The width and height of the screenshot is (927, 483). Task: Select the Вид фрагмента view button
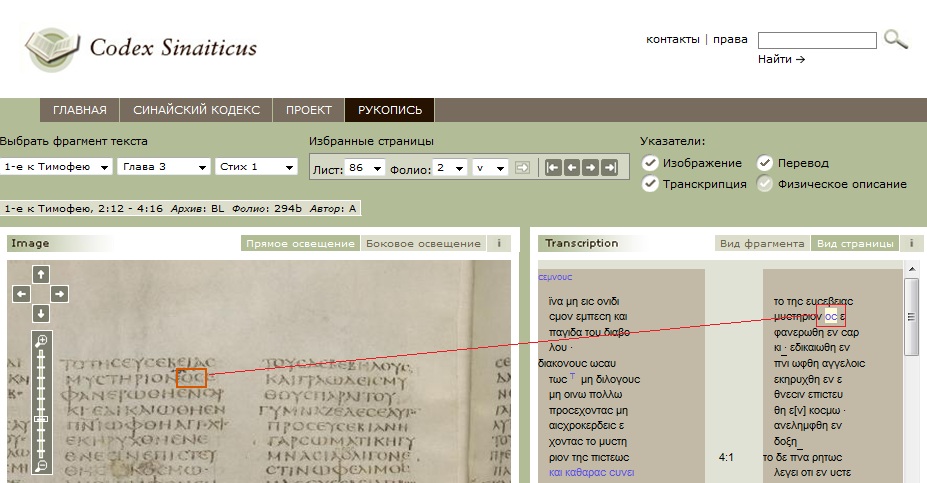pos(763,243)
